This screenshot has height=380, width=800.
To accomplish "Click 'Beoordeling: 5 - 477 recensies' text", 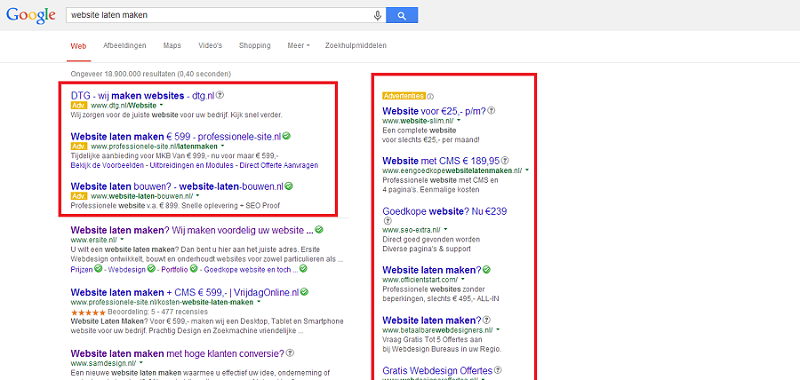I will pyautogui.click(x=158, y=312).
